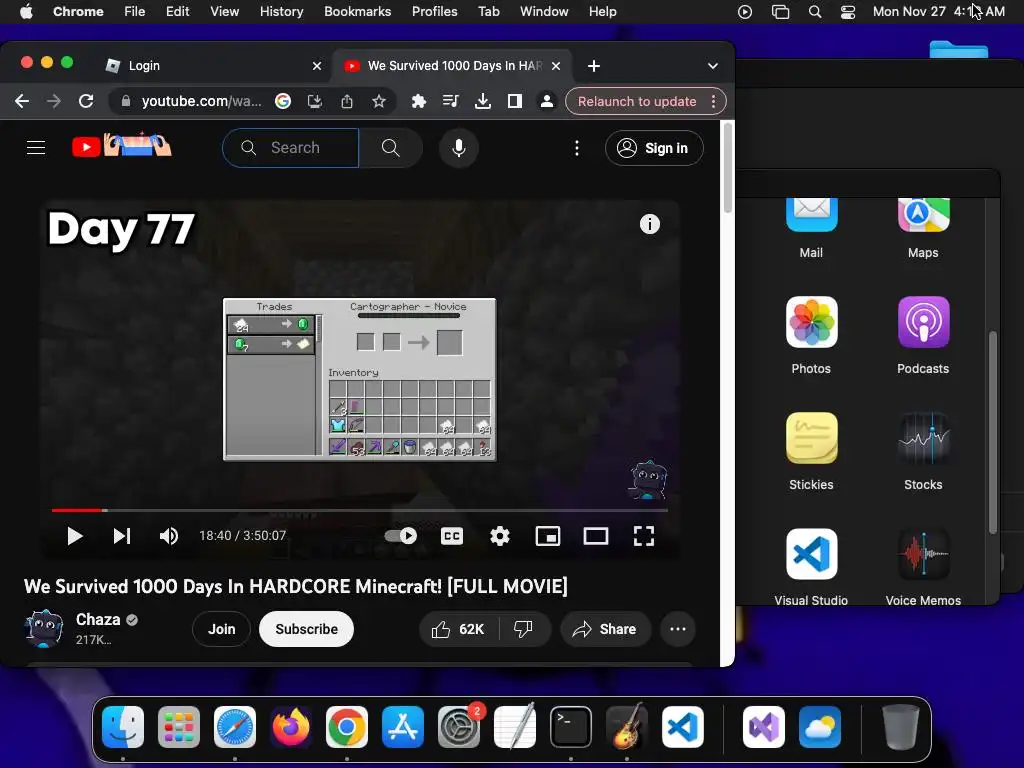Reload the YouTube page
The image size is (1024, 768).
[86, 101]
